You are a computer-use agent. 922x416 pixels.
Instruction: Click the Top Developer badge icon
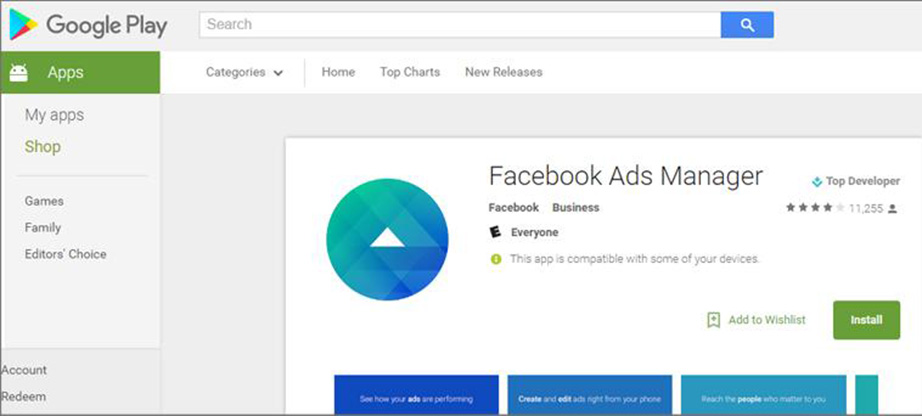pos(816,182)
